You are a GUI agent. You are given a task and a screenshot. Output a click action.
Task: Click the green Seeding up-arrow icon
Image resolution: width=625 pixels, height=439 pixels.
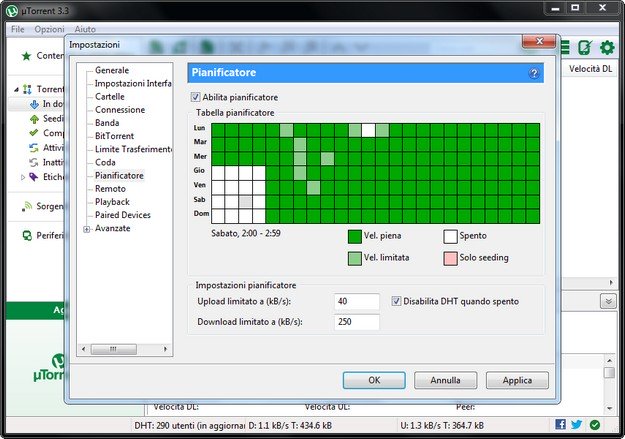(34, 119)
